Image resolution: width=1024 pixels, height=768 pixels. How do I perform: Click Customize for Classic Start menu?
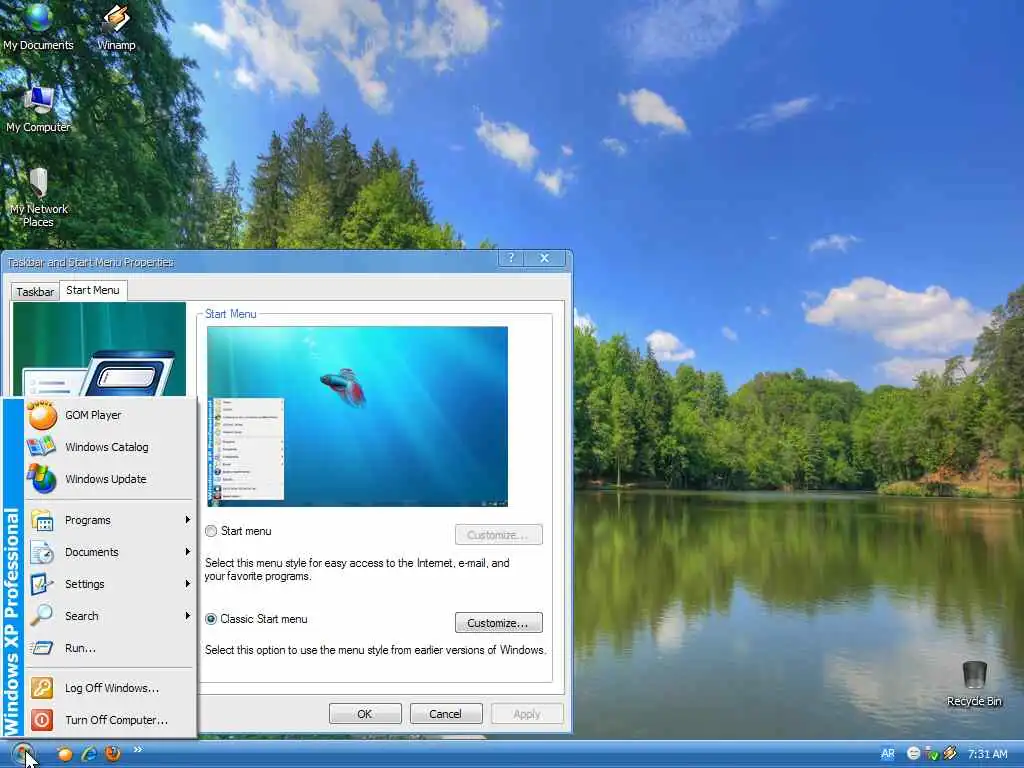tap(498, 623)
